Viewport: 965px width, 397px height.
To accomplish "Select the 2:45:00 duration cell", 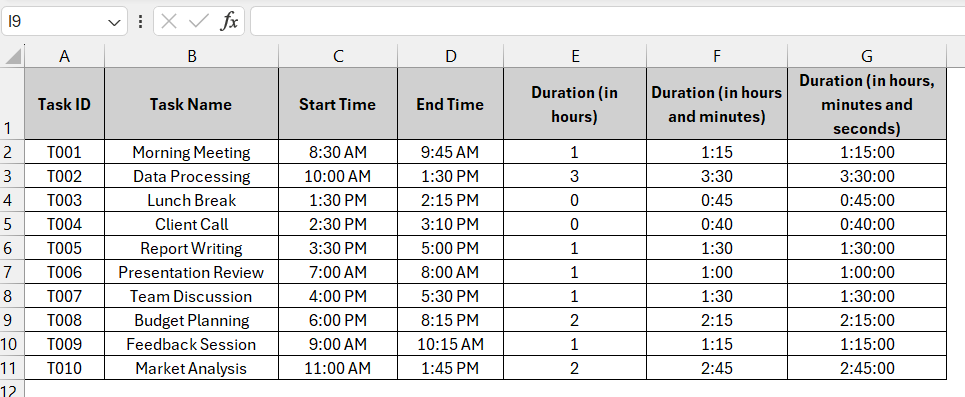I will pyautogui.click(x=867, y=368).
